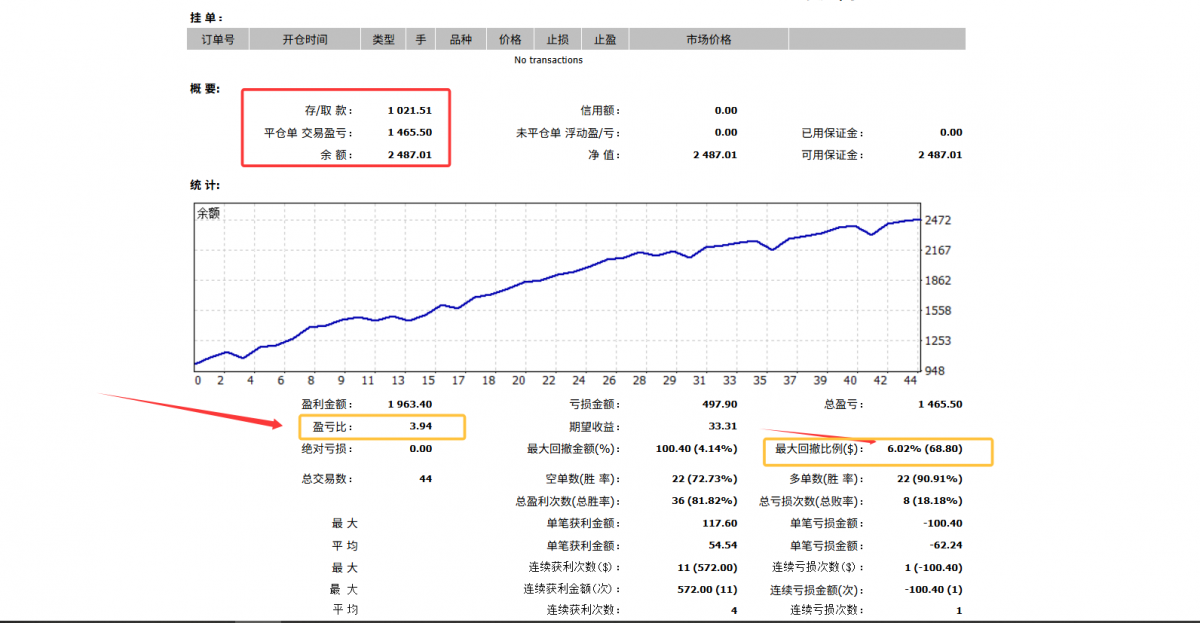Select the average single loss value -62.24
Screen dimensions: 1200x623
946,545
